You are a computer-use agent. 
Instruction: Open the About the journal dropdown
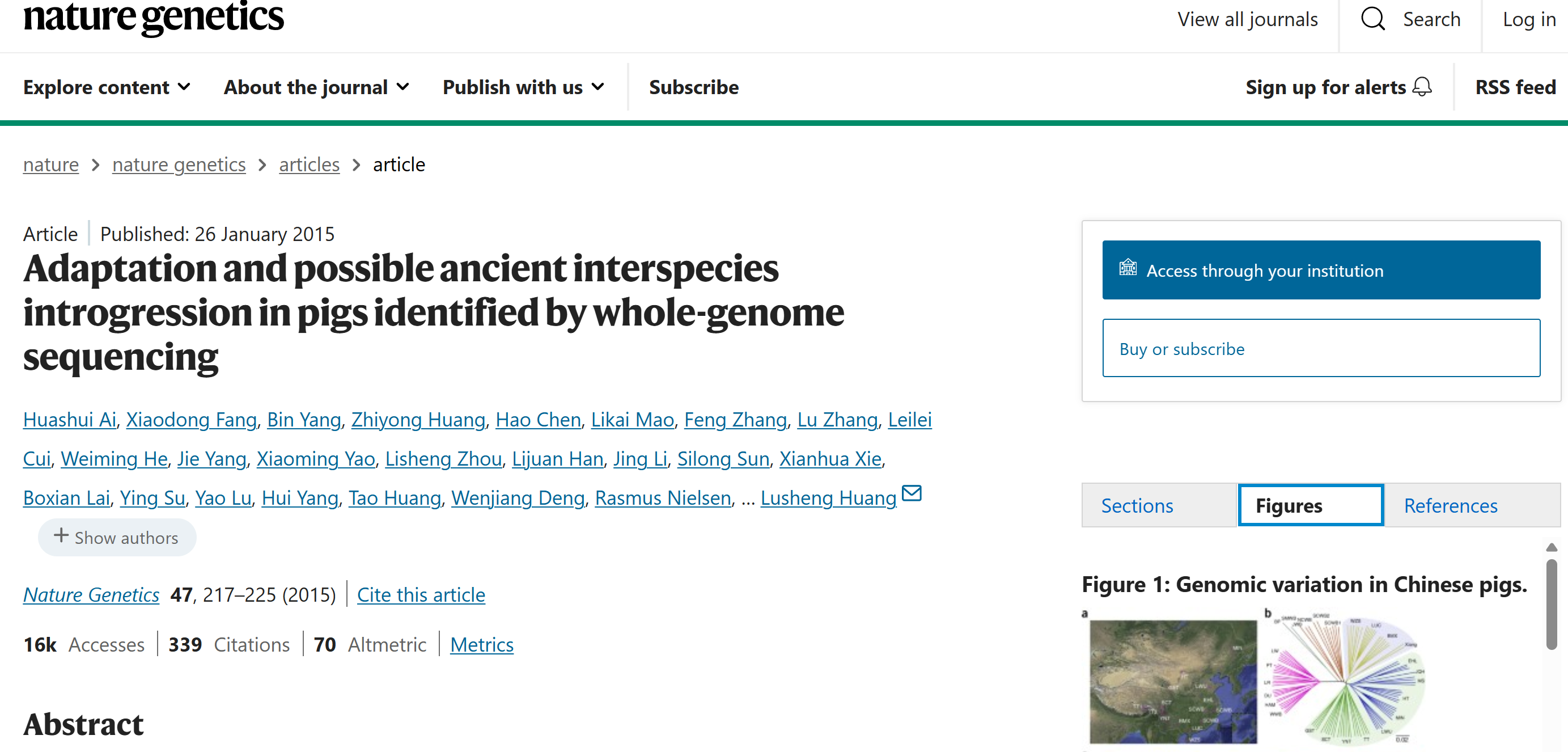click(x=316, y=87)
